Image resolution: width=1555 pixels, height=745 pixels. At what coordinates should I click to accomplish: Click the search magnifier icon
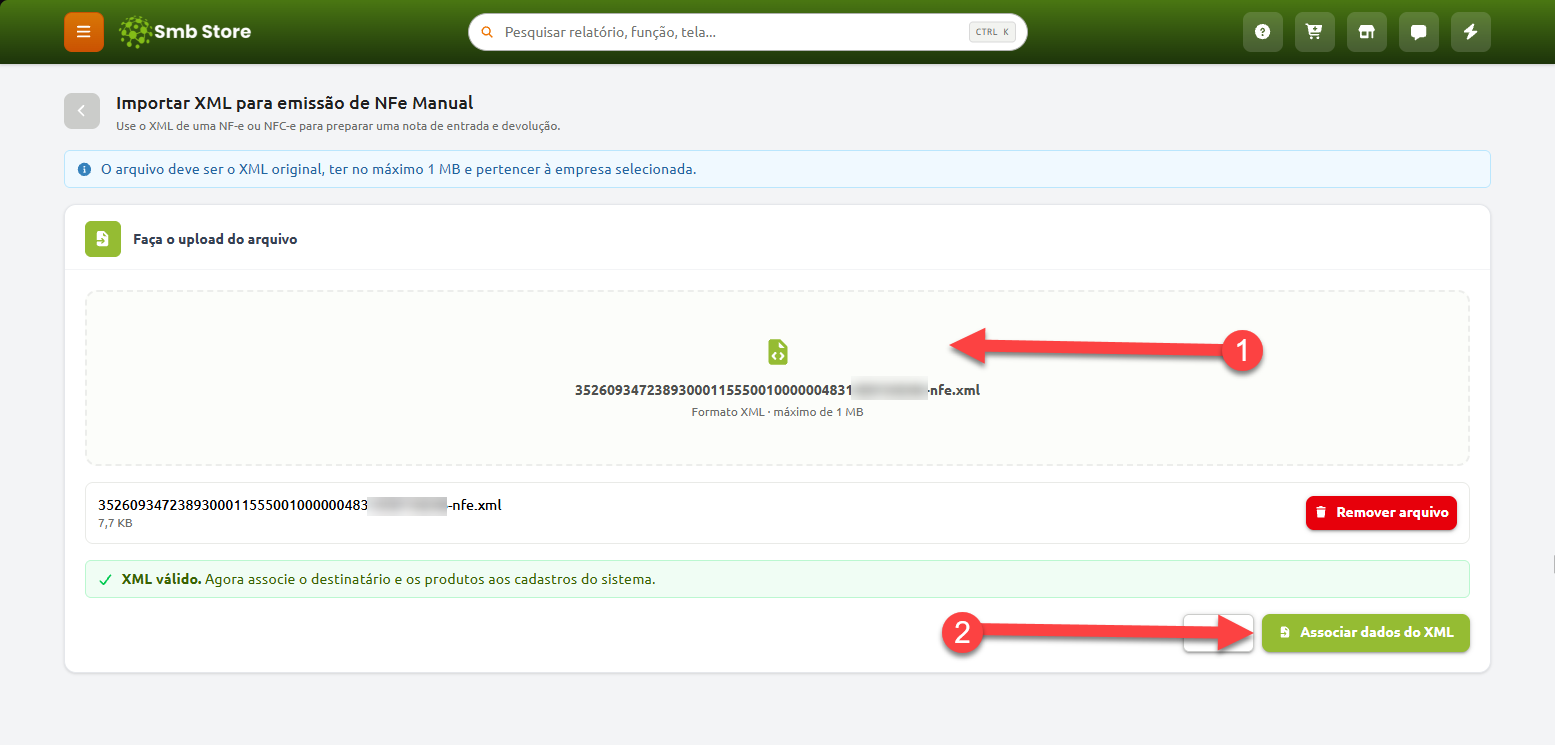click(x=487, y=32)
